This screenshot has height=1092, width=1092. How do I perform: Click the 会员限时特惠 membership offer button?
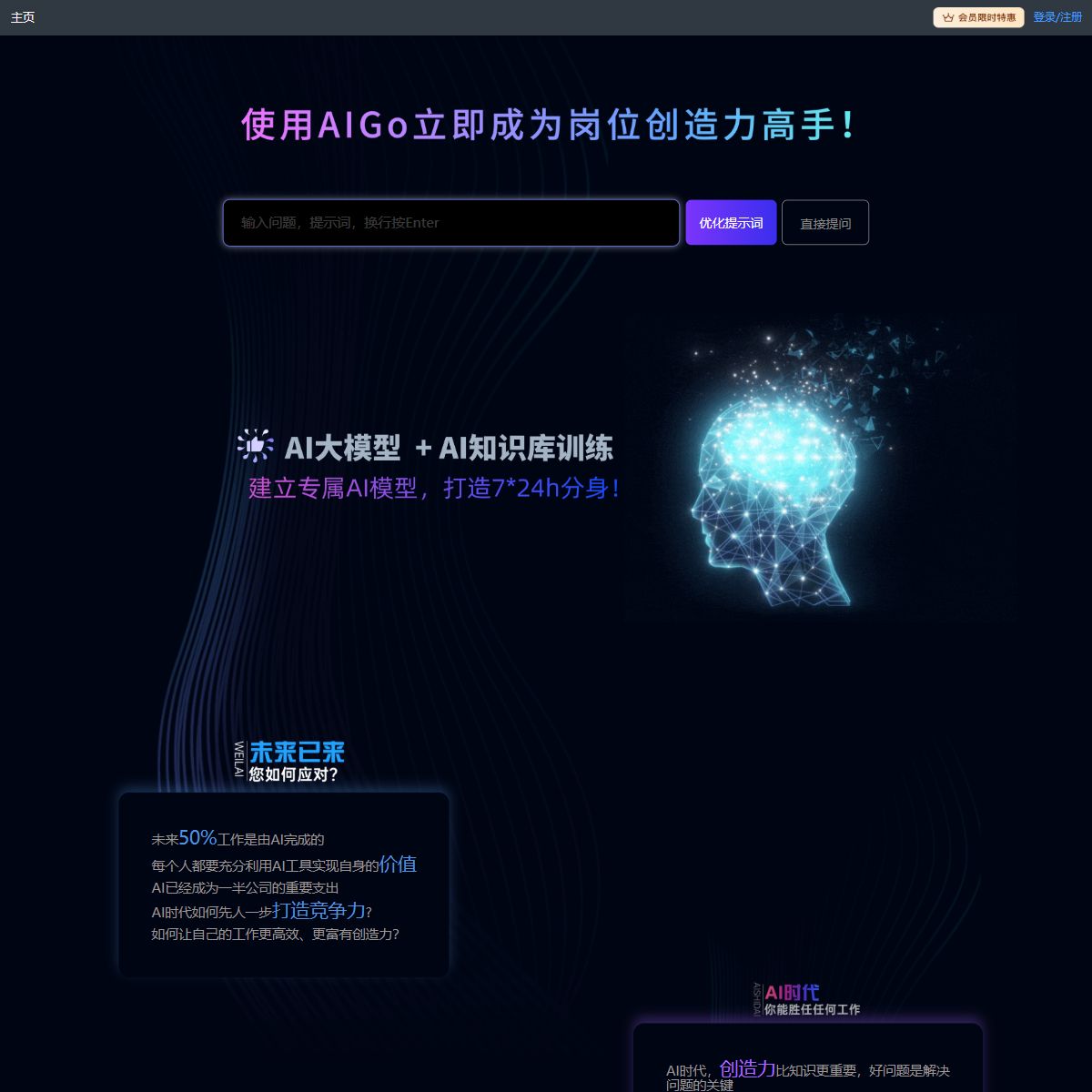coord(978,17)
